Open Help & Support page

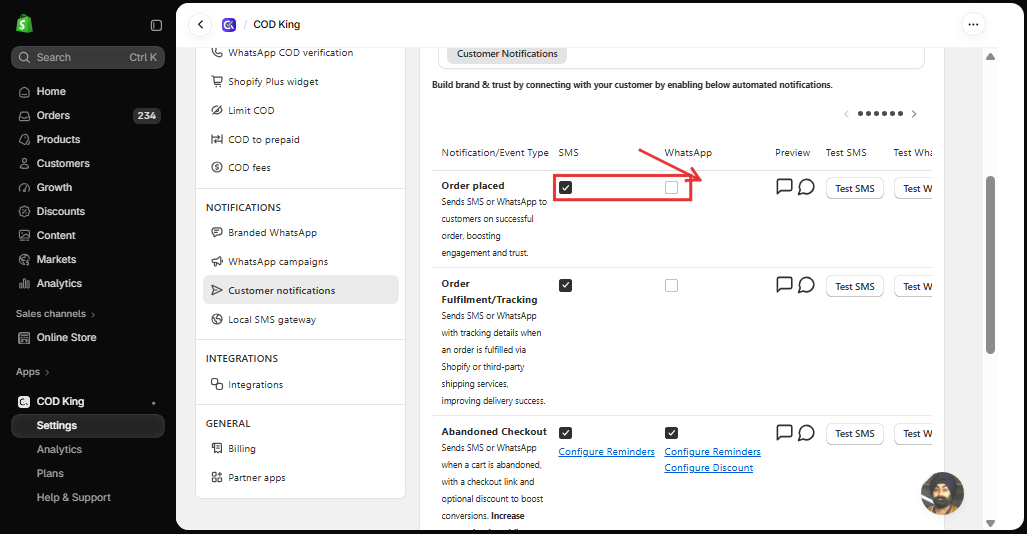click(73, 498)
